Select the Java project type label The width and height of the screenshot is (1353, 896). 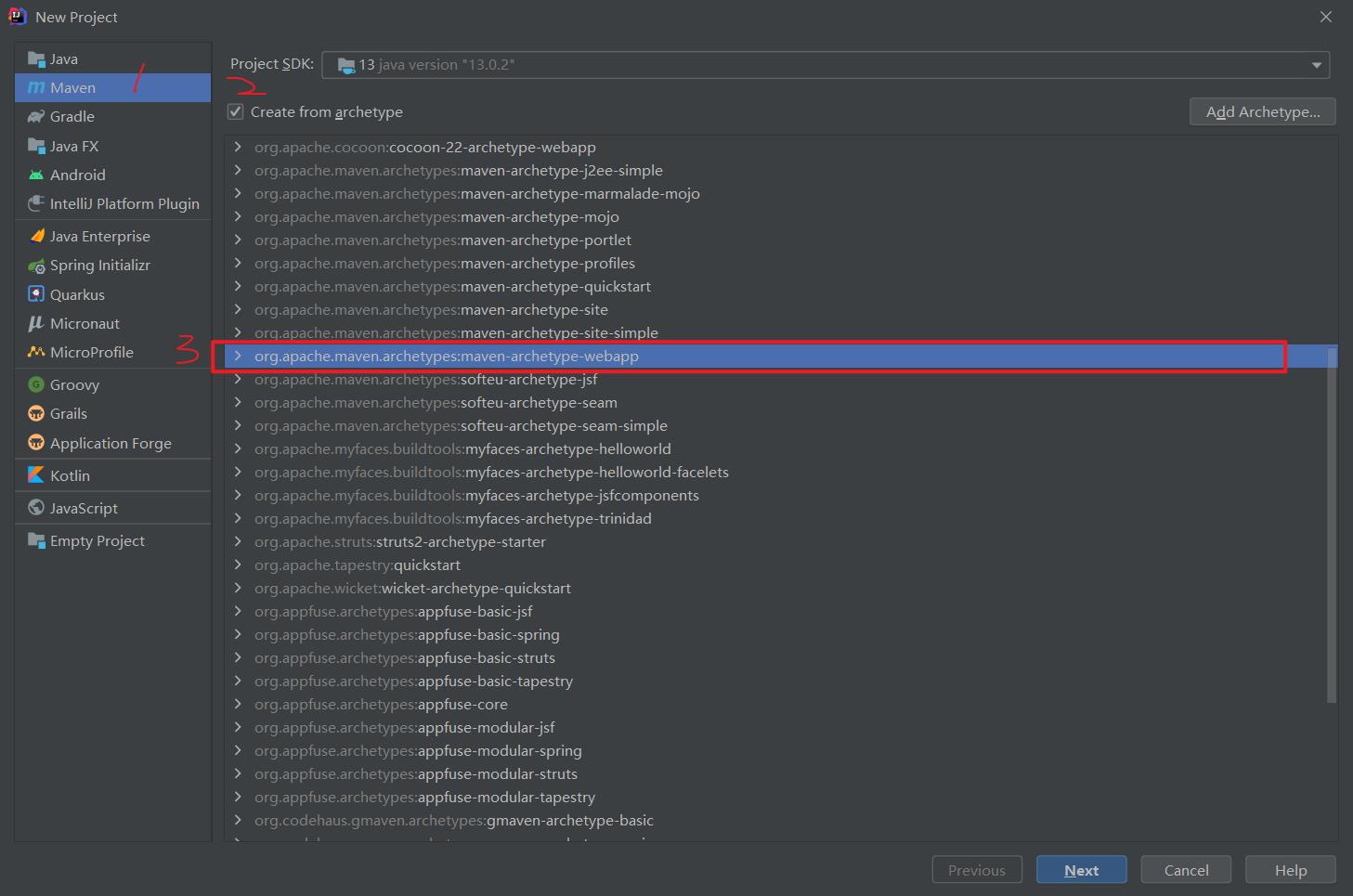[64, 59]
